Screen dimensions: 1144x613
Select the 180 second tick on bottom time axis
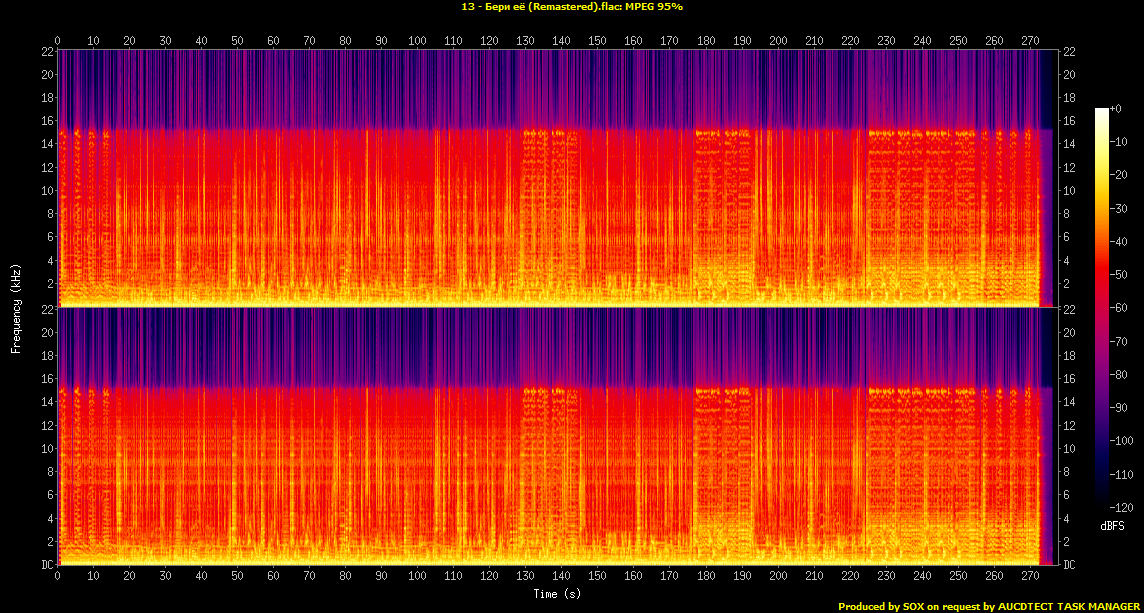point(705,577)
